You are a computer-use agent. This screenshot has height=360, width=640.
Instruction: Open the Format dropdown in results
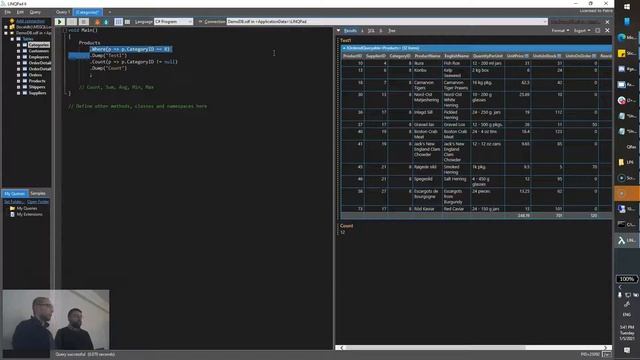560,31
